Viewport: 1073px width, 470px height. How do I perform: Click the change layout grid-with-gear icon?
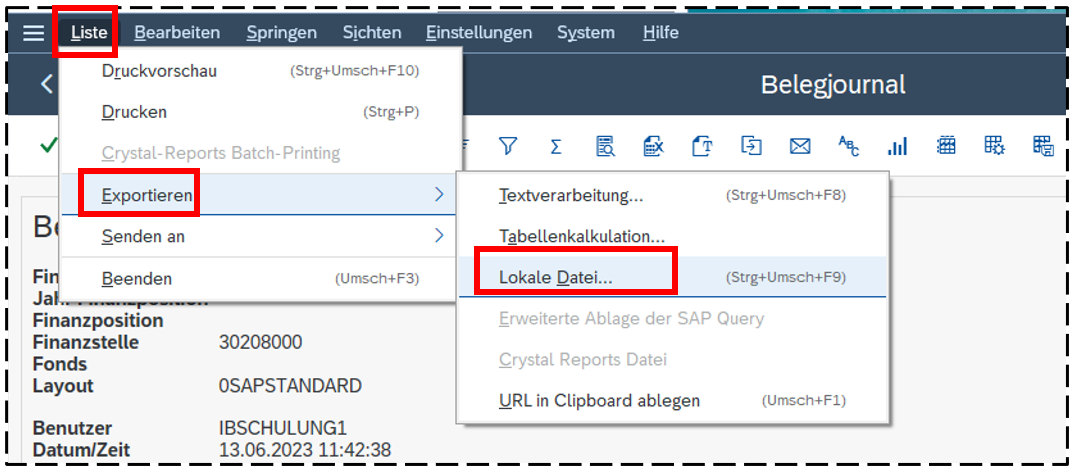point(994,146)
